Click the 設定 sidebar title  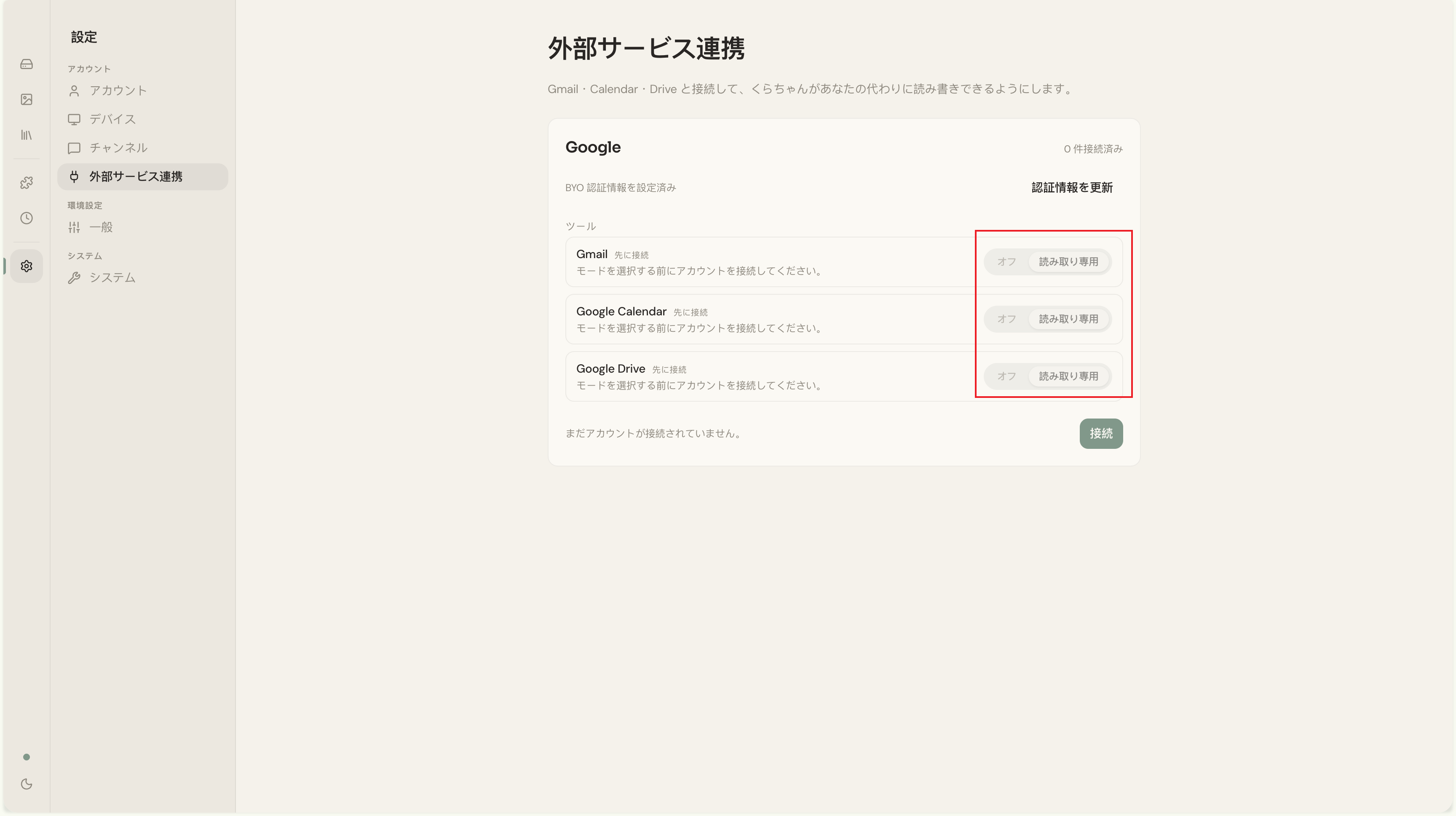[x=84, y=37]
